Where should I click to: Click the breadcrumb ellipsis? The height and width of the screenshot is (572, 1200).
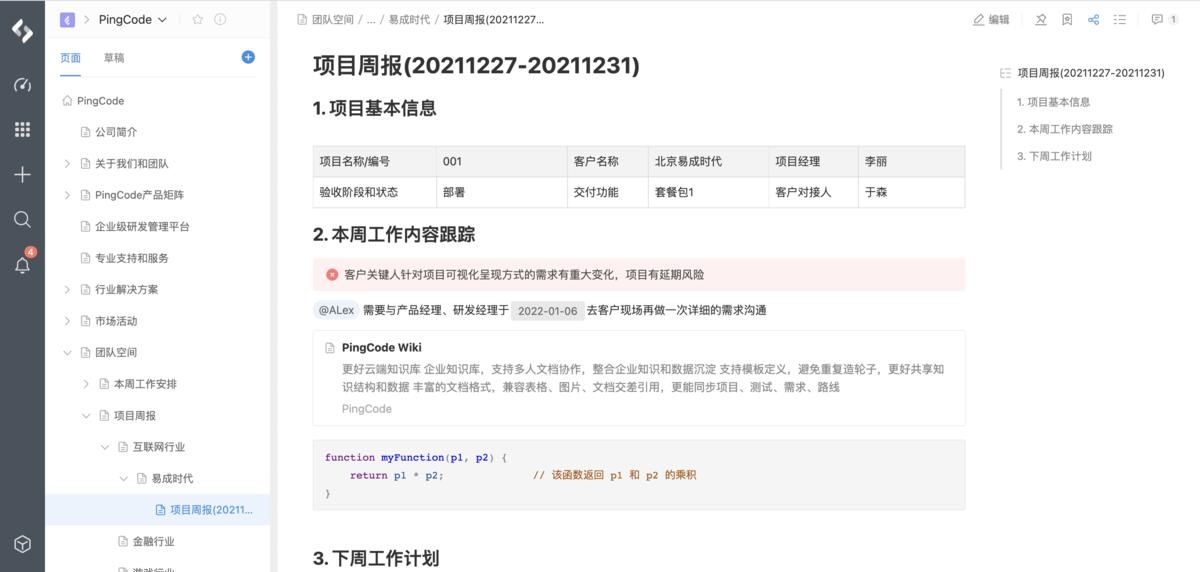(371, 19)
